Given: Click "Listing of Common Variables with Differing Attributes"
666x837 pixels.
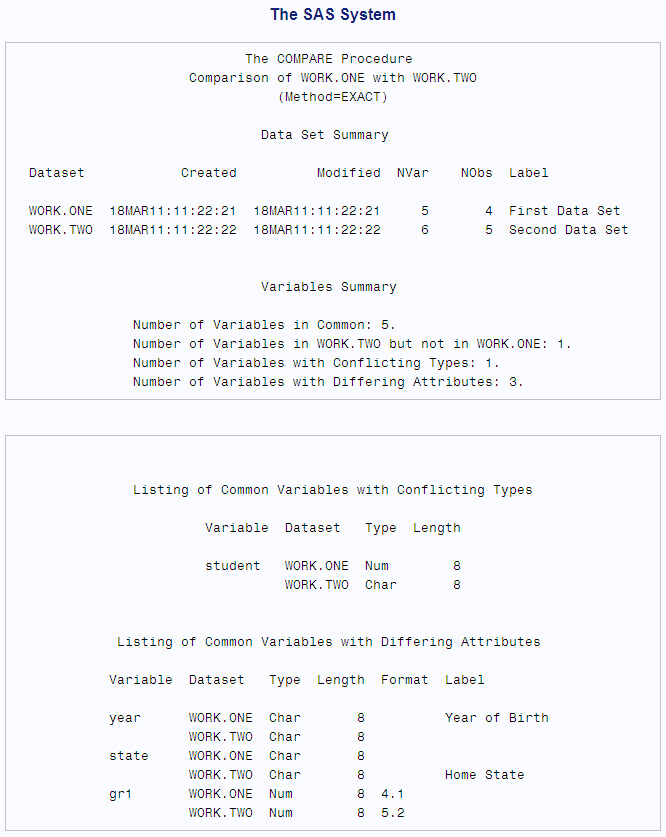Looking at the screenshot, I should (x=328, y=642).
